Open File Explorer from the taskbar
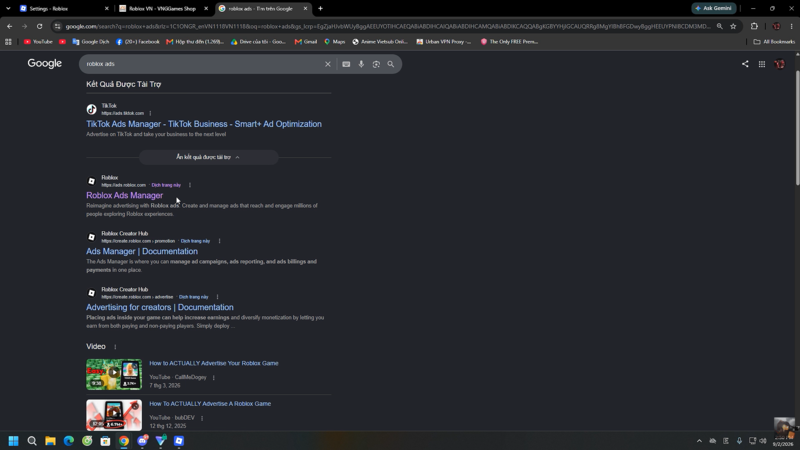The height and width of the screenshot is (450, 800). [50, 441]
